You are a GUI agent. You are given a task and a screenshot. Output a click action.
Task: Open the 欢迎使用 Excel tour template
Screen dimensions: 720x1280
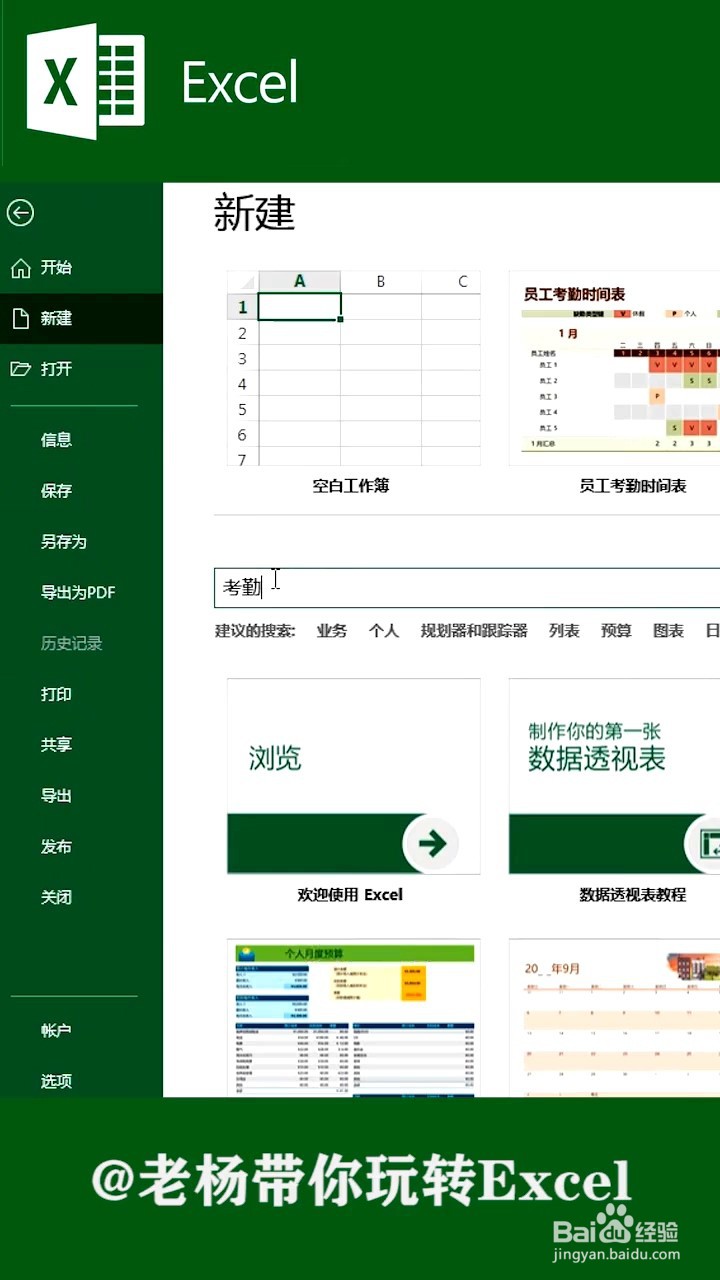coord(354,777)
